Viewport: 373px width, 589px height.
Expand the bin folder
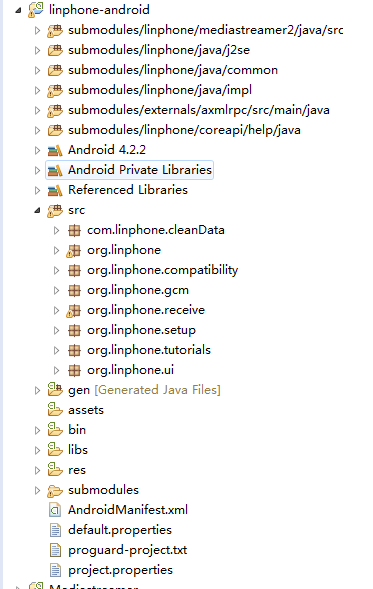tap(37, 430)
